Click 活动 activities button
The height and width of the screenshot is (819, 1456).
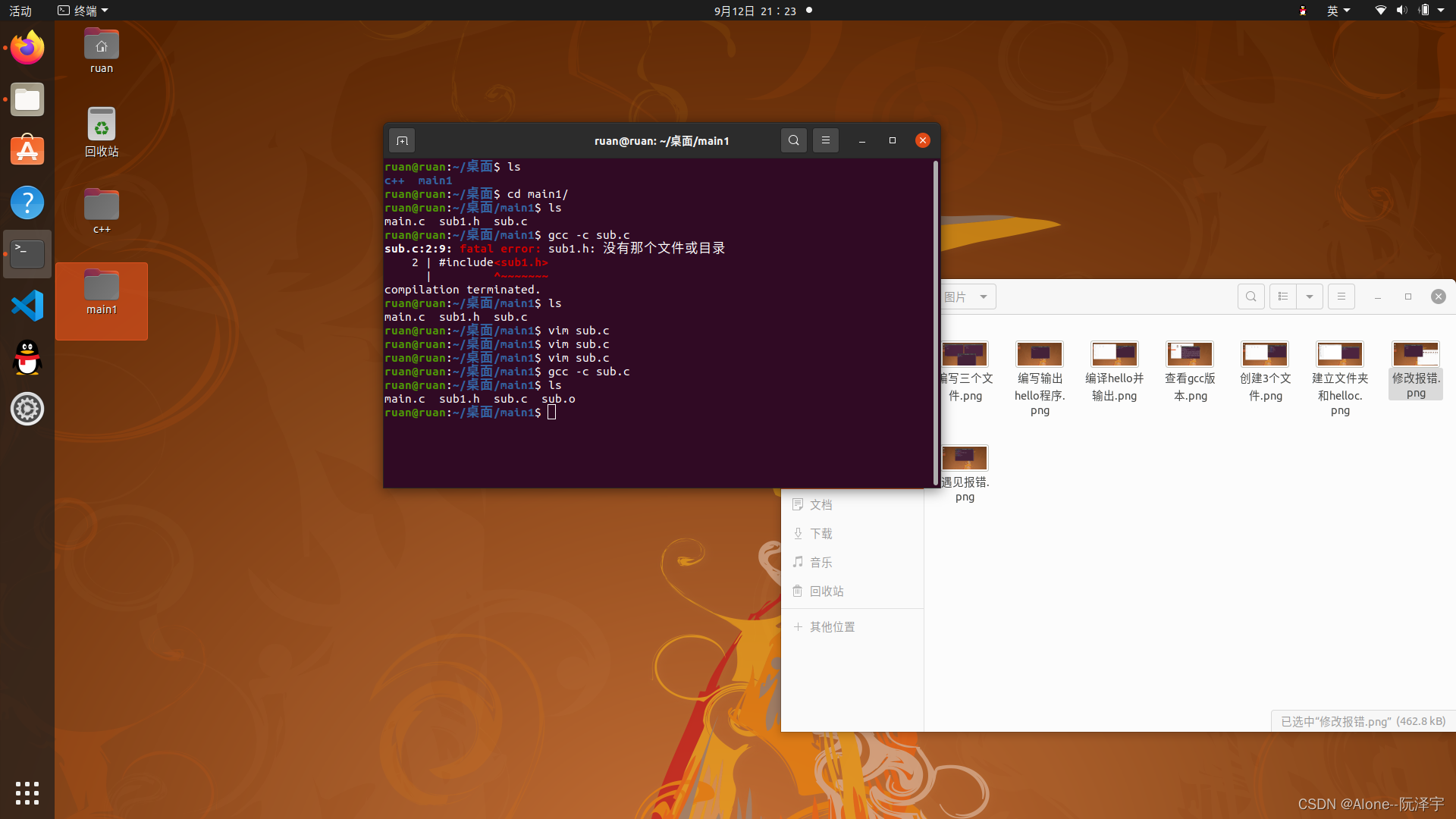pos(20,11)
